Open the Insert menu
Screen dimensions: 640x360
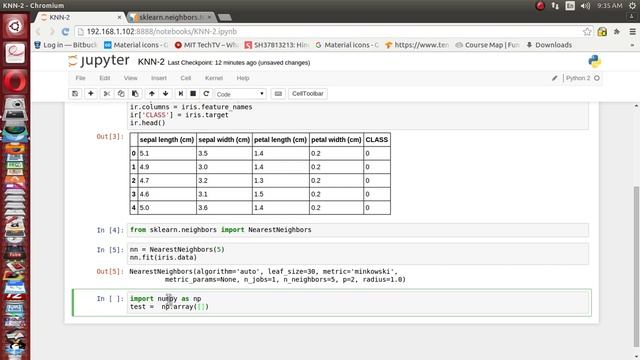(x=159, y=78)
